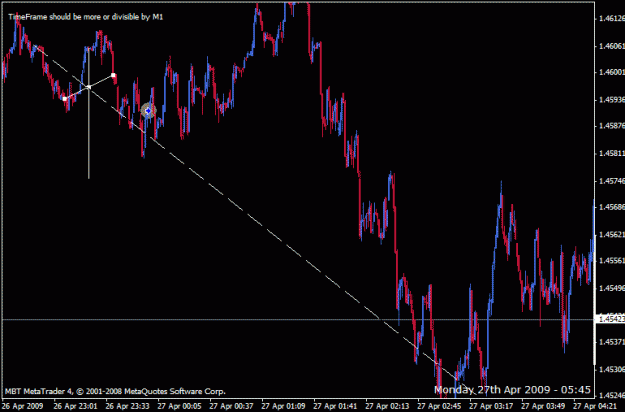
Task: Click the 1.4562 price axis label
Action: (611, 234)
